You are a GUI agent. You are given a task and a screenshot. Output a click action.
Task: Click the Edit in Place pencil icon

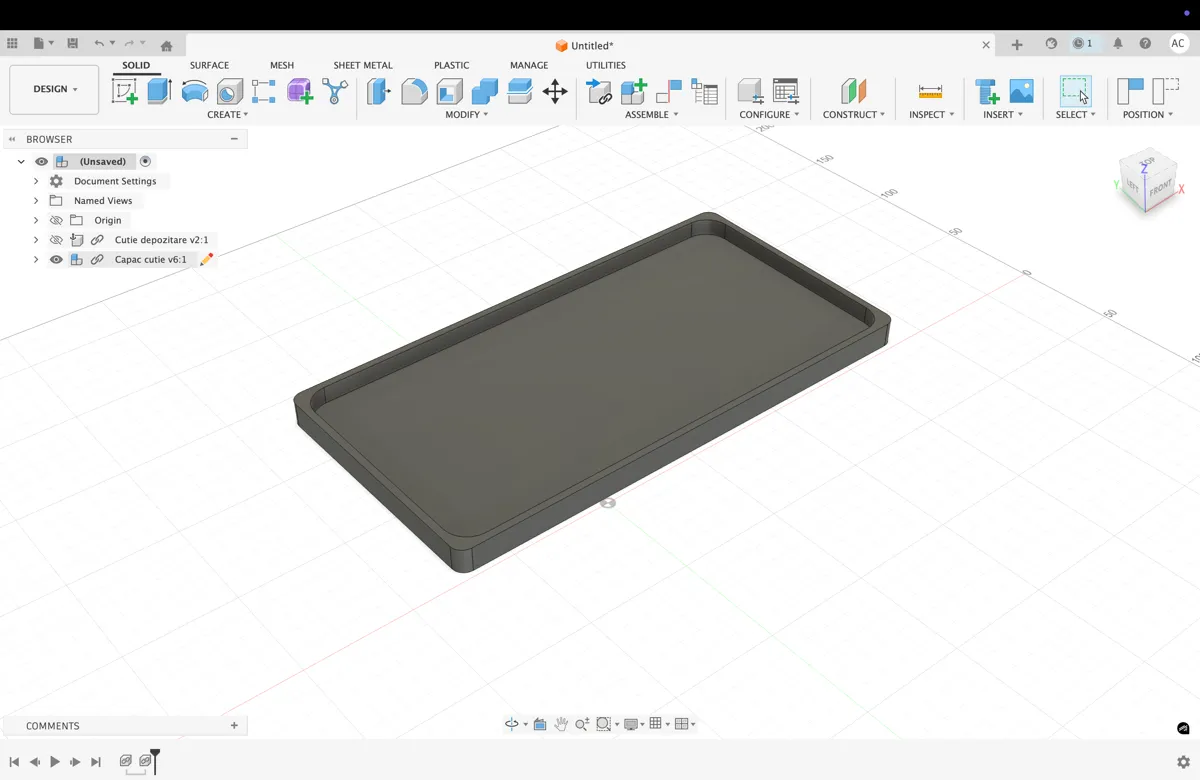pyautogui.click(x=206, y=260)
